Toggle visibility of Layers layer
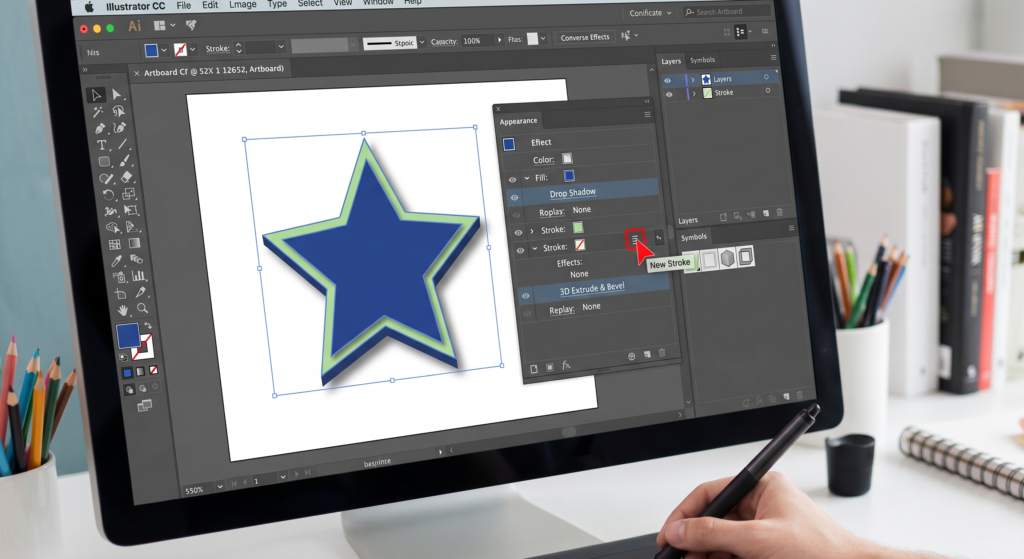Image resolution: width=1024 pixels, height=559 pixels. tap(667, 81)
